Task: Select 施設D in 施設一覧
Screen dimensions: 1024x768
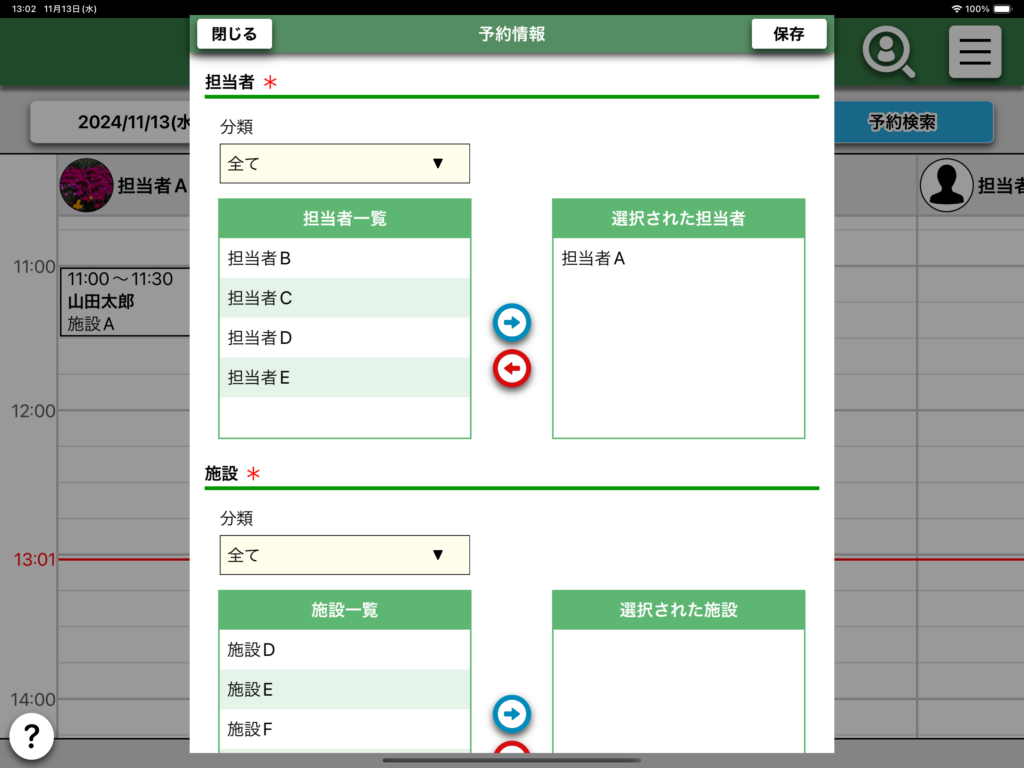Action: coord(344,650)
